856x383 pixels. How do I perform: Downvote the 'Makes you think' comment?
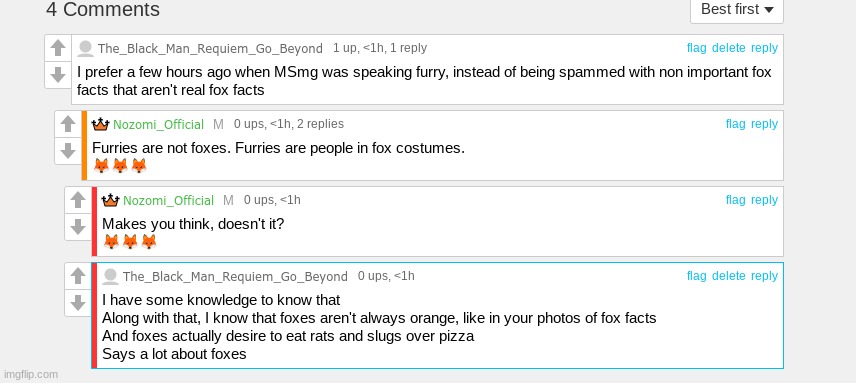(x=78, y=226)
